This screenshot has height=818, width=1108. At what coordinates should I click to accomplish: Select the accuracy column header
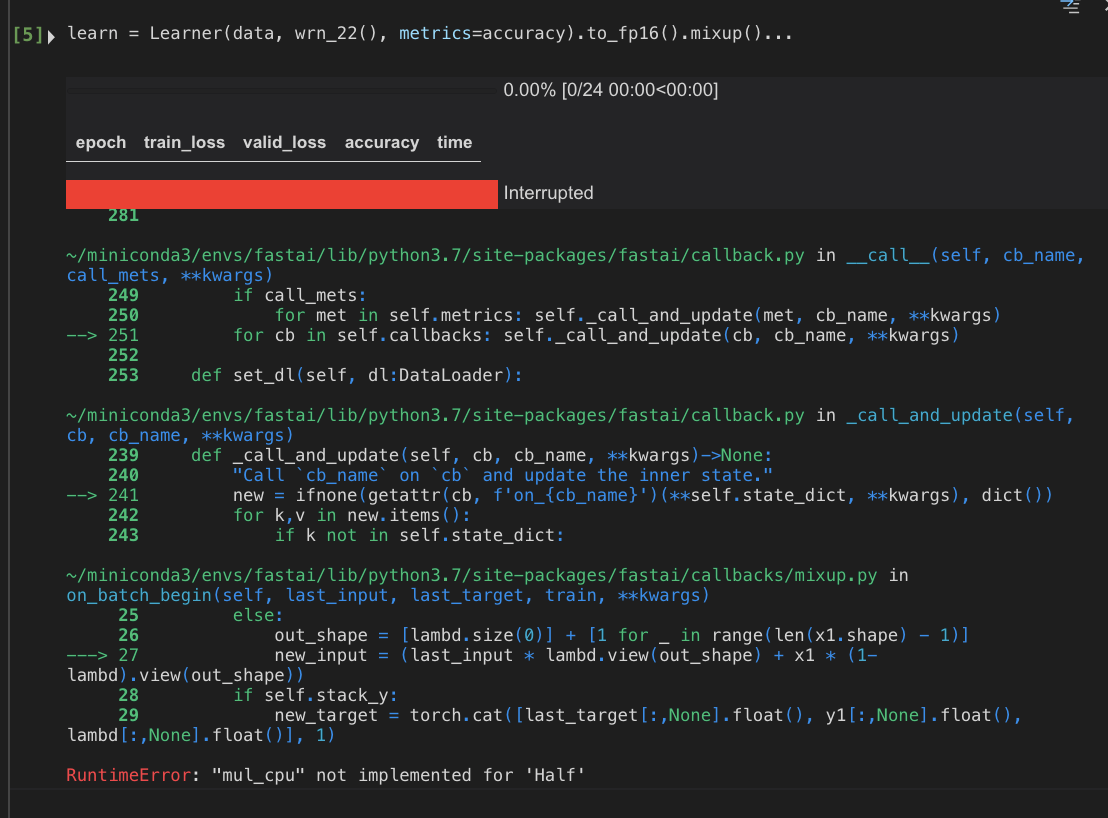(x=382, y=142)
